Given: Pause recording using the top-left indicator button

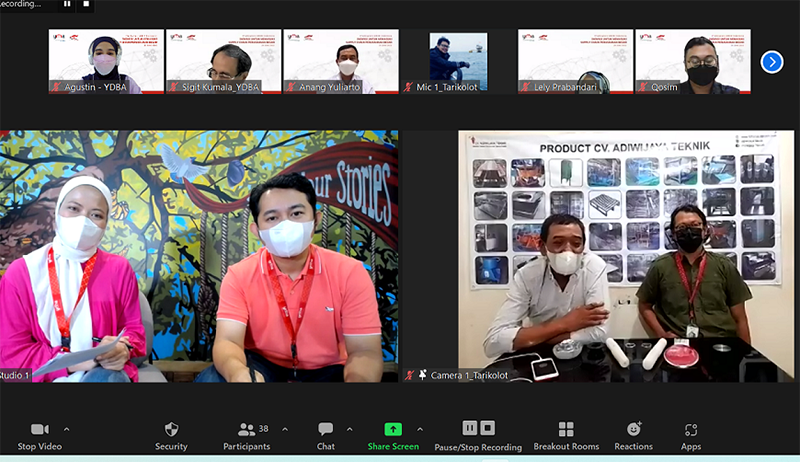Looking at the screenshot, I should coord(67,4).
